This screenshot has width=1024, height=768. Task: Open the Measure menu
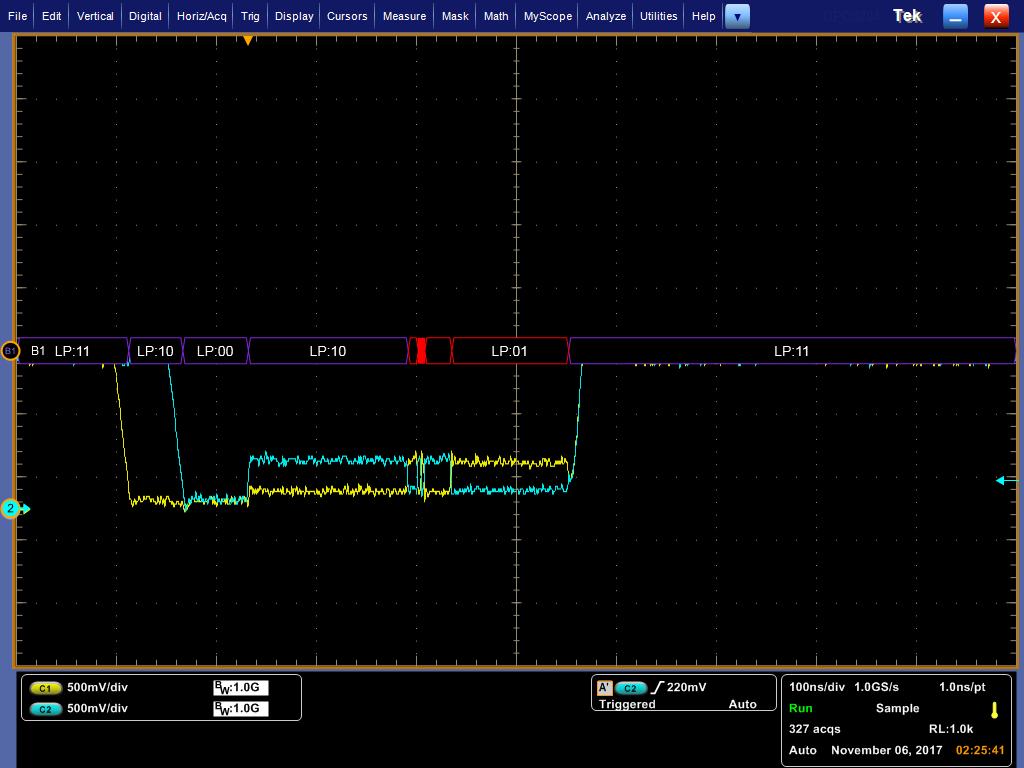404,16
